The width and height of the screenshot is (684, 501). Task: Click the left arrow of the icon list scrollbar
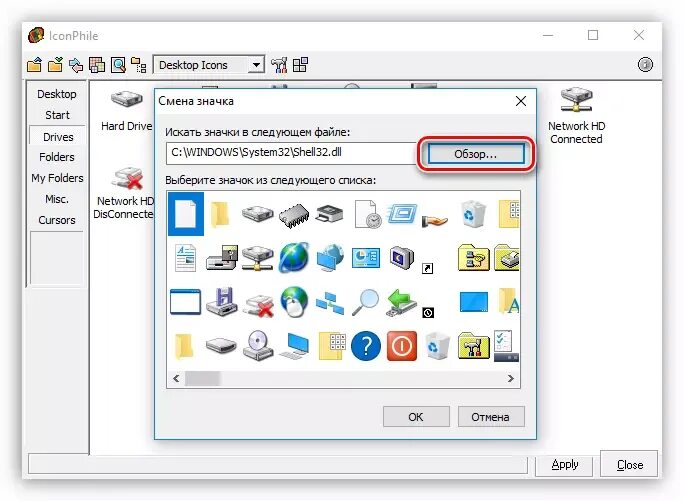click(176, 378)
